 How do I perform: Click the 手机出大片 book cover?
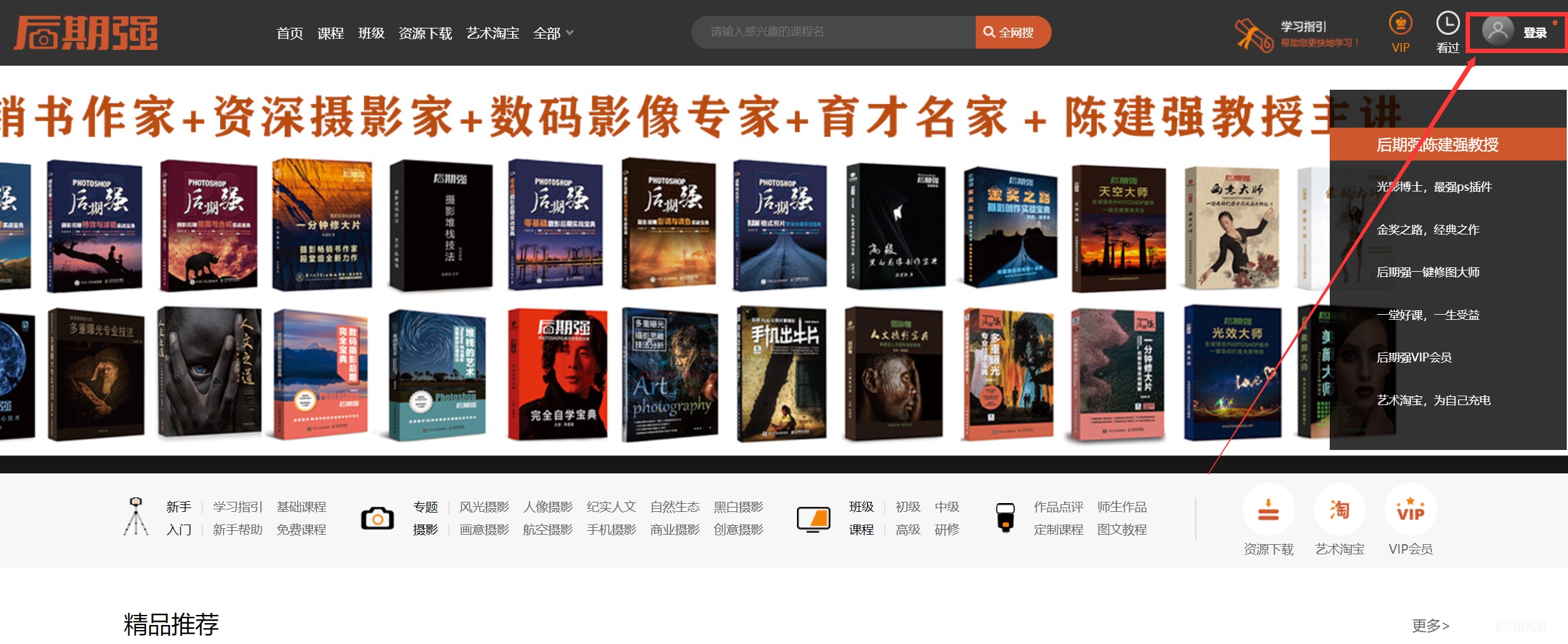point(782,374)
